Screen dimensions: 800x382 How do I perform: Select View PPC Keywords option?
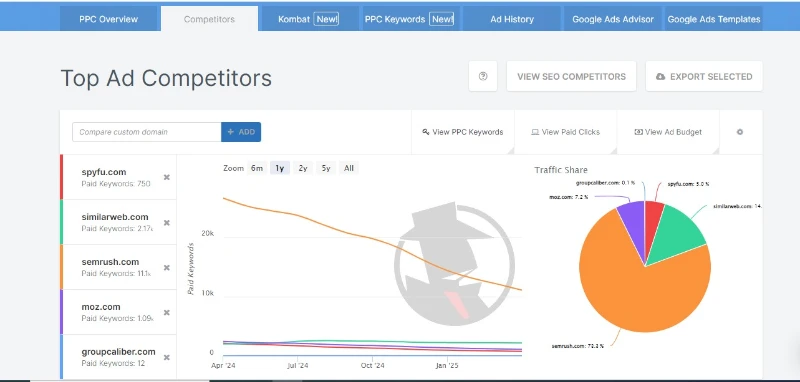point(463,132)
